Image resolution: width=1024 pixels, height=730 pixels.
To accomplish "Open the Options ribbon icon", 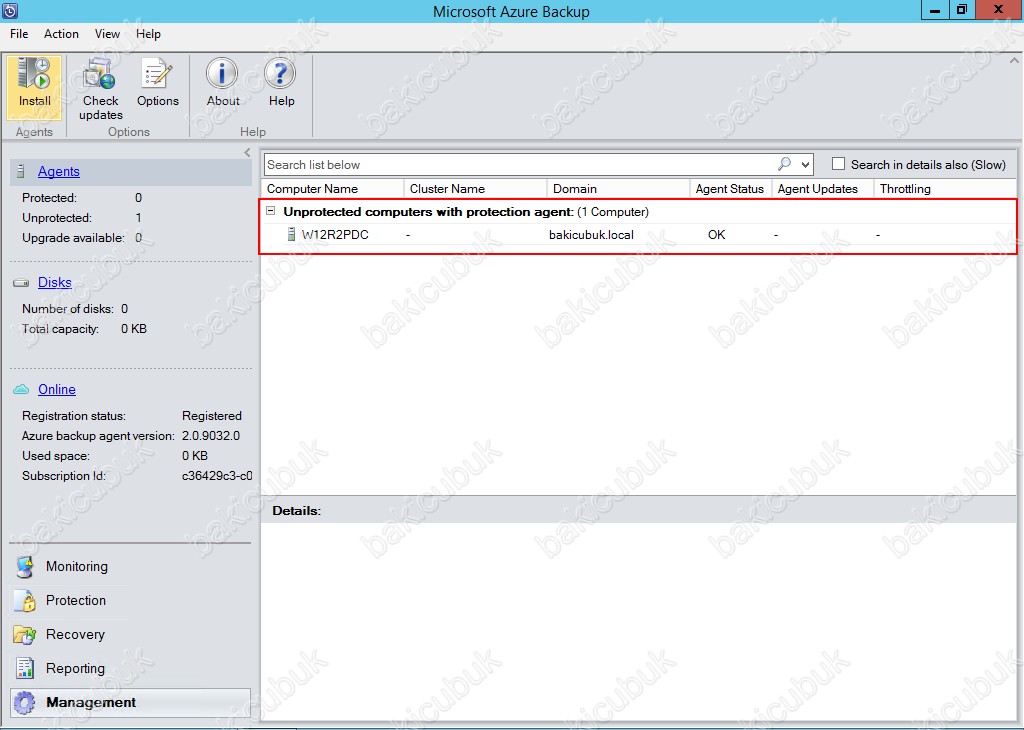I will tap(157, 73).
